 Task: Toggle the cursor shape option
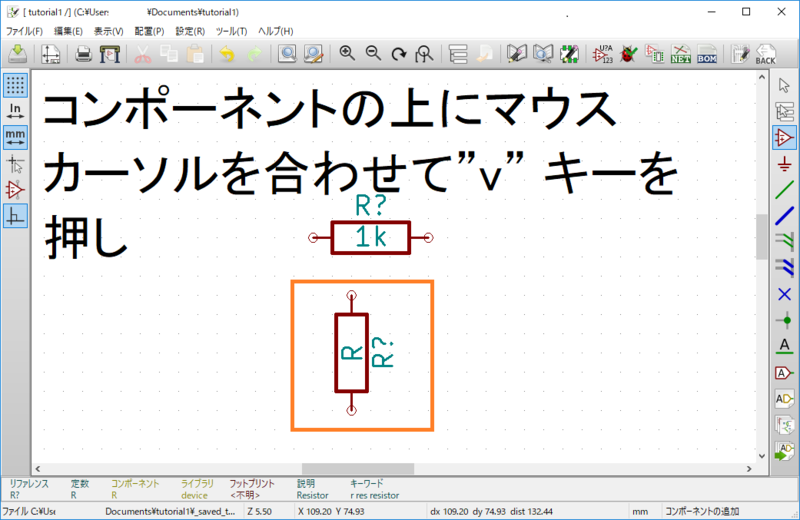pos(15,164)
